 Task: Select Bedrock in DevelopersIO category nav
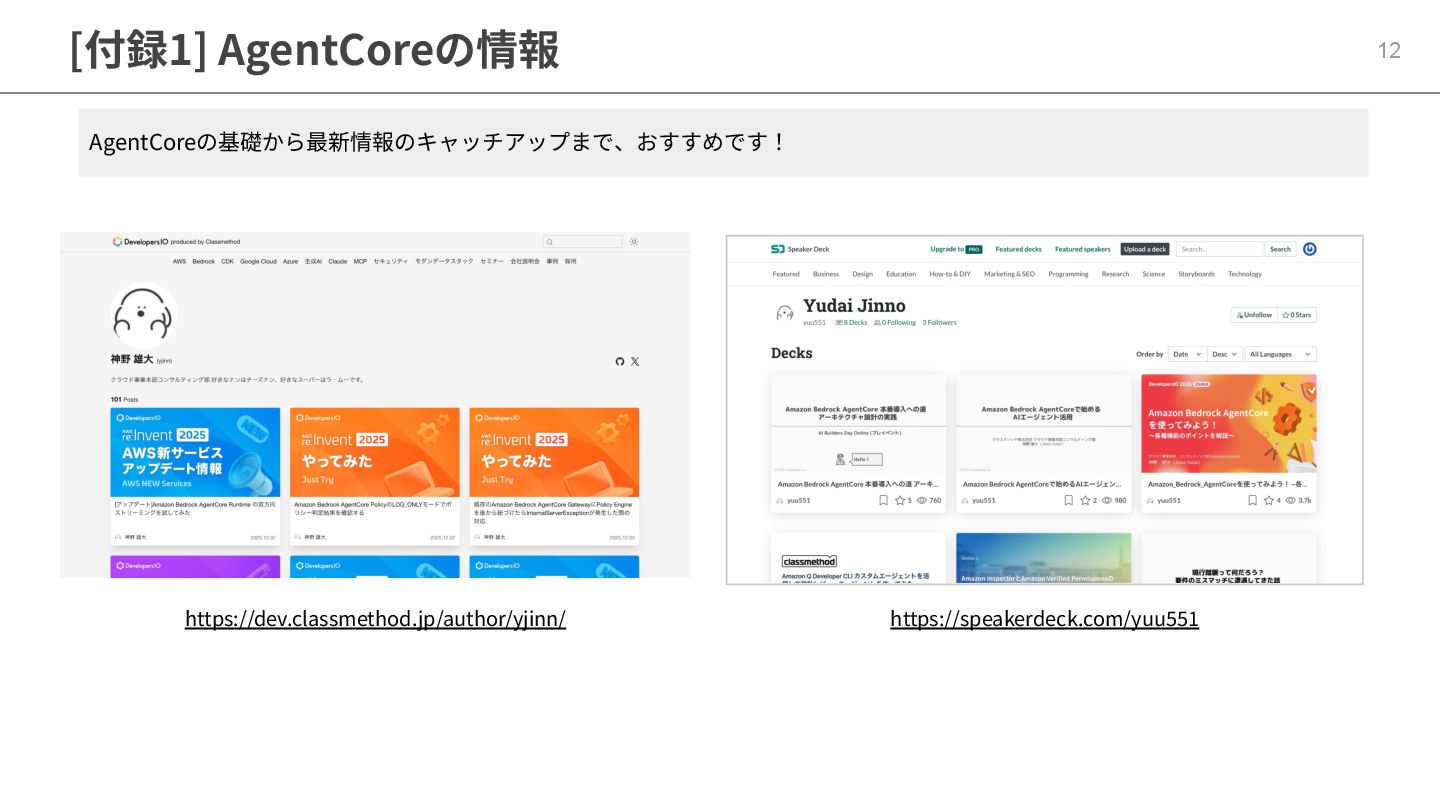tap(203, 261)
